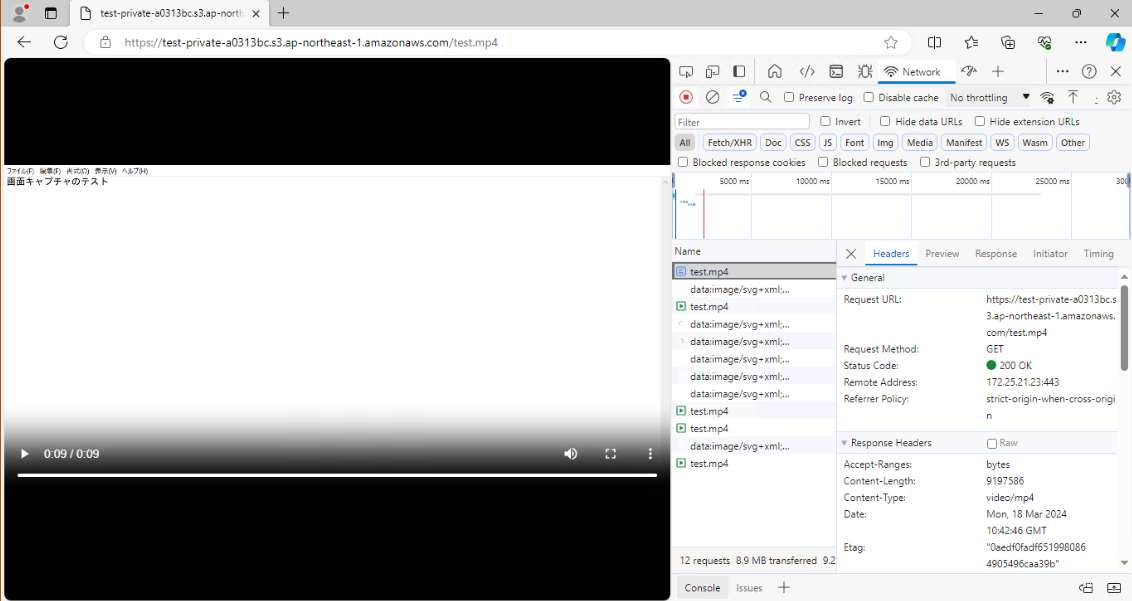Open browser Collections
This screenshot has height=601, width=1132.
1008,43
